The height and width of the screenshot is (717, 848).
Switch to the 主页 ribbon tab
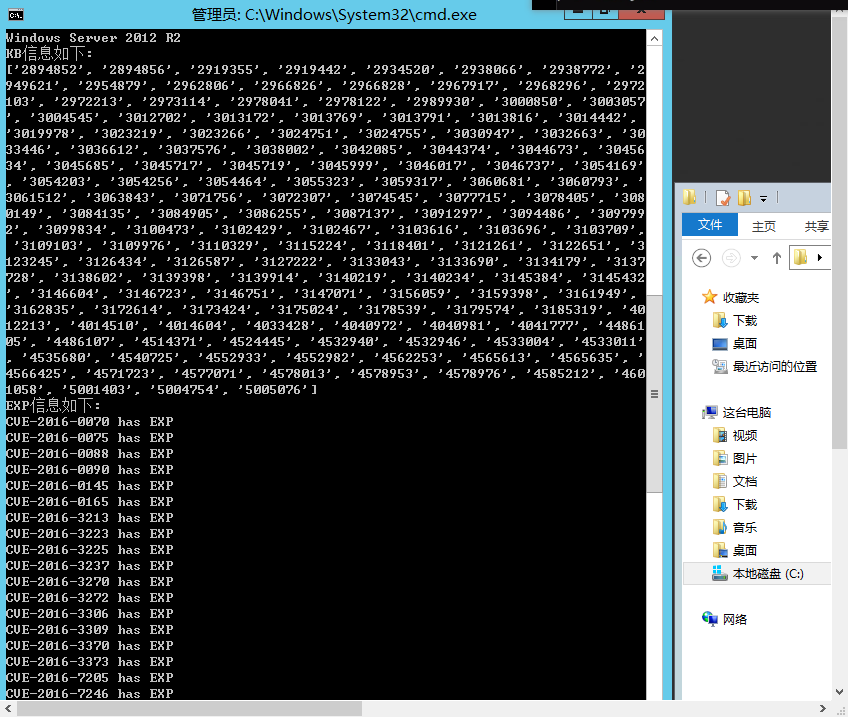pos(764,226)
